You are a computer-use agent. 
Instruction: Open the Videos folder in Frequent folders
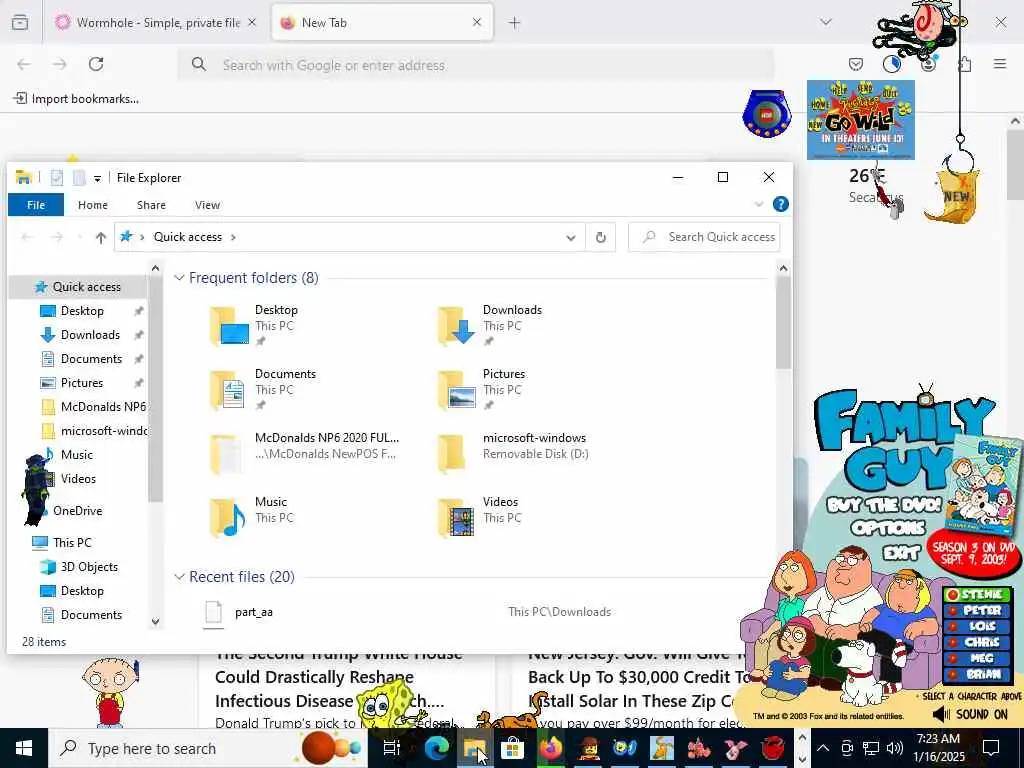tap(479, 517)
